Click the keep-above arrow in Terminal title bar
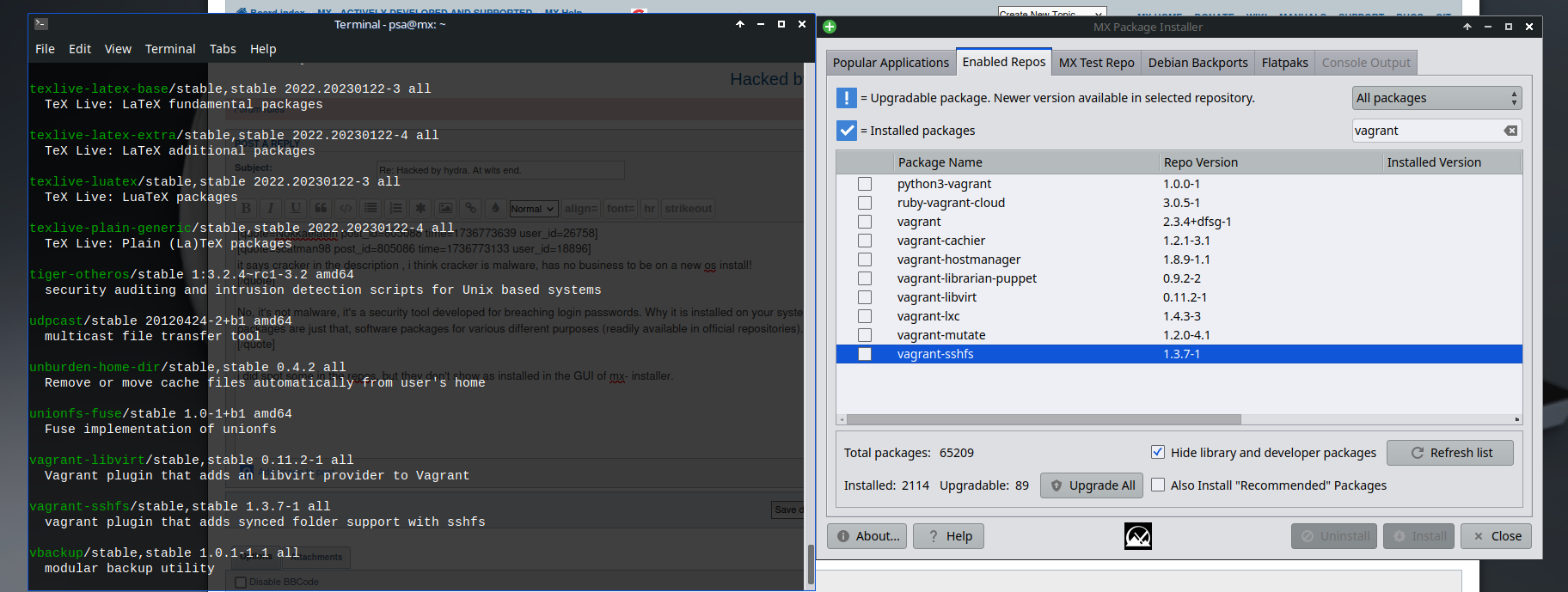 point(740,24)
